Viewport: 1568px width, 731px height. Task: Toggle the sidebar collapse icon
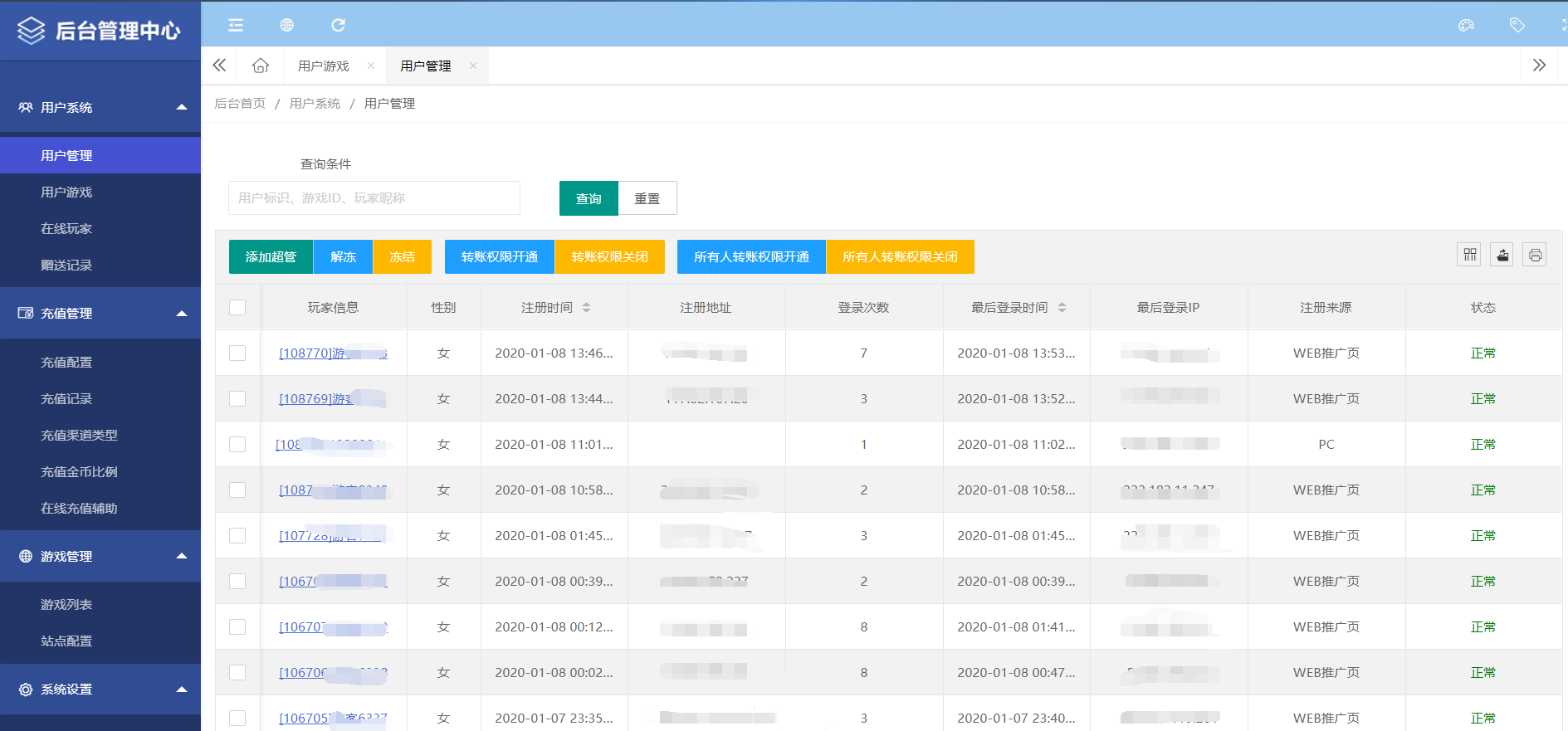[x=236, y=25]
